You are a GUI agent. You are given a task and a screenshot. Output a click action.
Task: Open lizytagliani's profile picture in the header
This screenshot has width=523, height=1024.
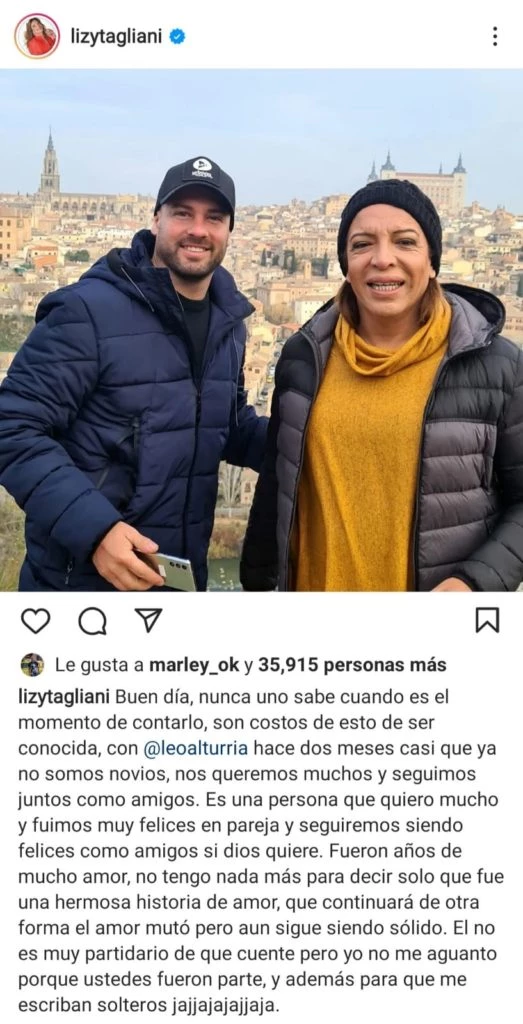37,36
